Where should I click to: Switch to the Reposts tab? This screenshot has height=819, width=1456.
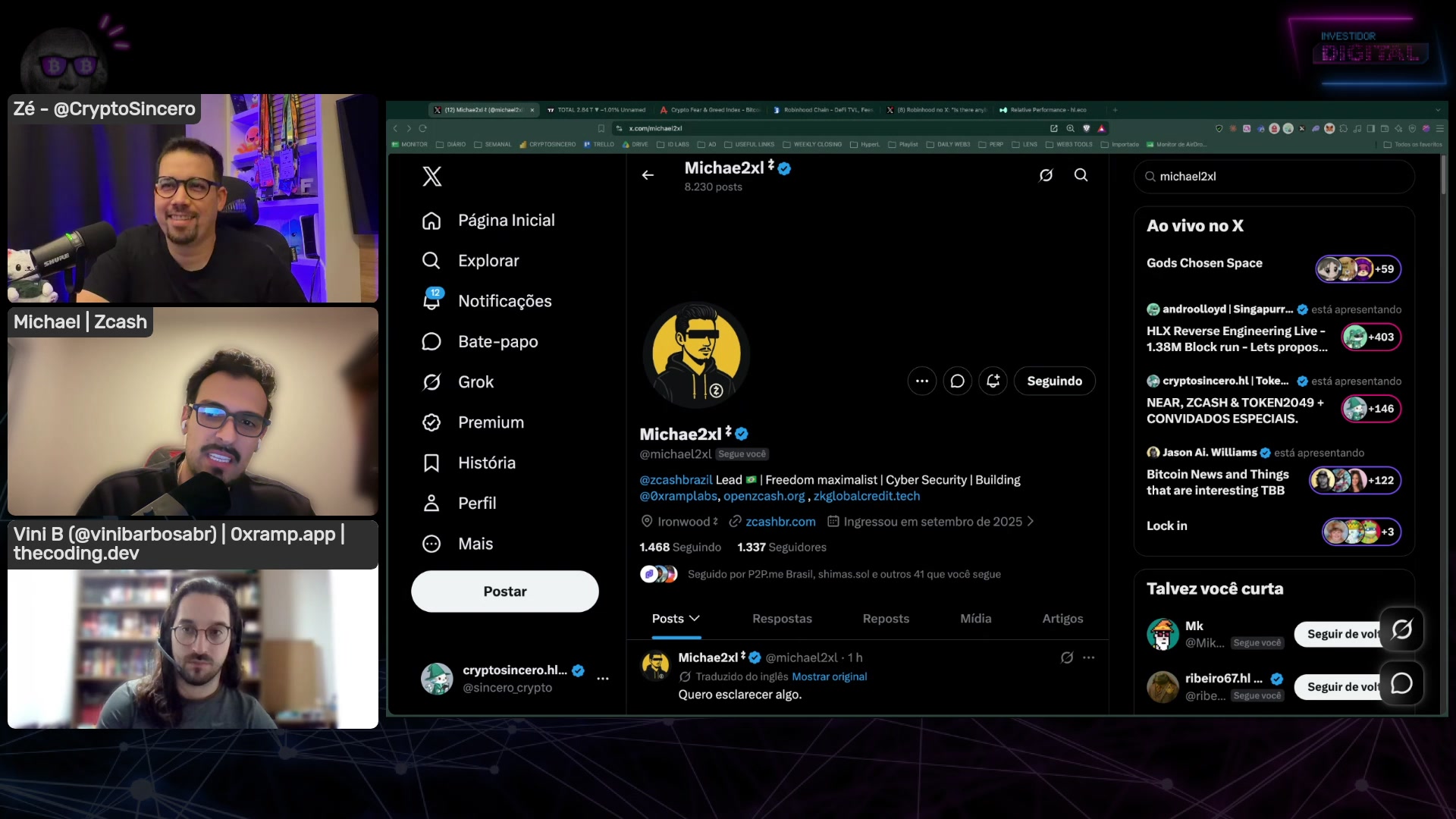(886, 619)
